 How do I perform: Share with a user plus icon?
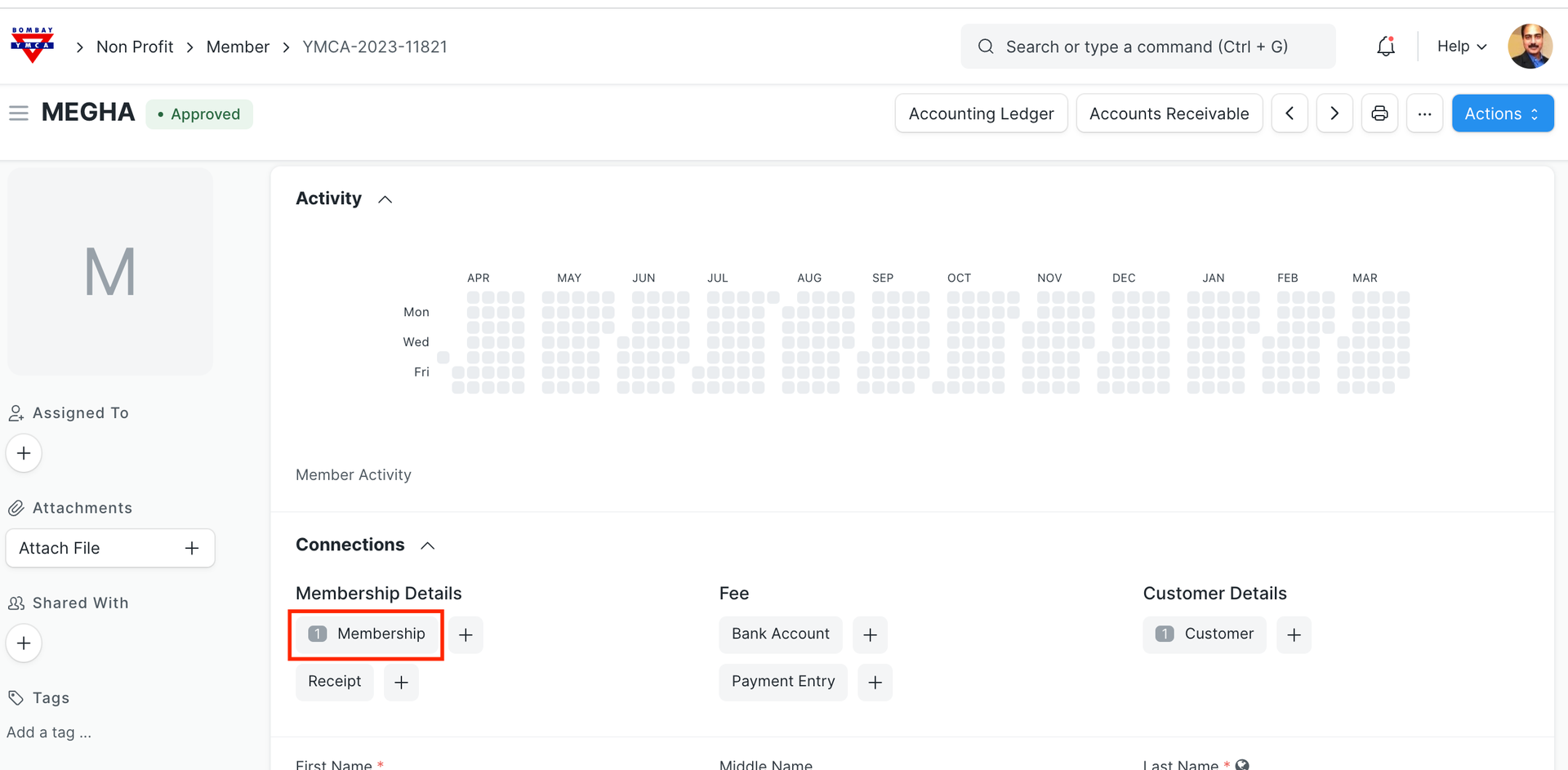point(24,643)
